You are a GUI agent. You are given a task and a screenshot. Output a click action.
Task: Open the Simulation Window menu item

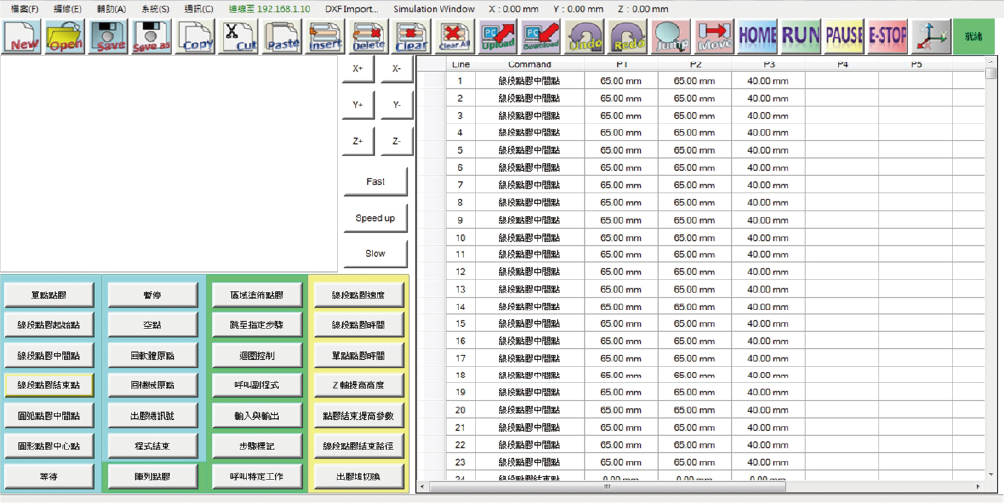pos(434,9)
